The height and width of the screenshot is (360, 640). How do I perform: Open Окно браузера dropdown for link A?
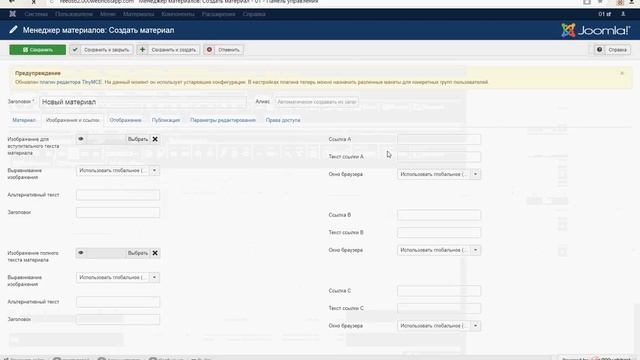coord(439,174)
